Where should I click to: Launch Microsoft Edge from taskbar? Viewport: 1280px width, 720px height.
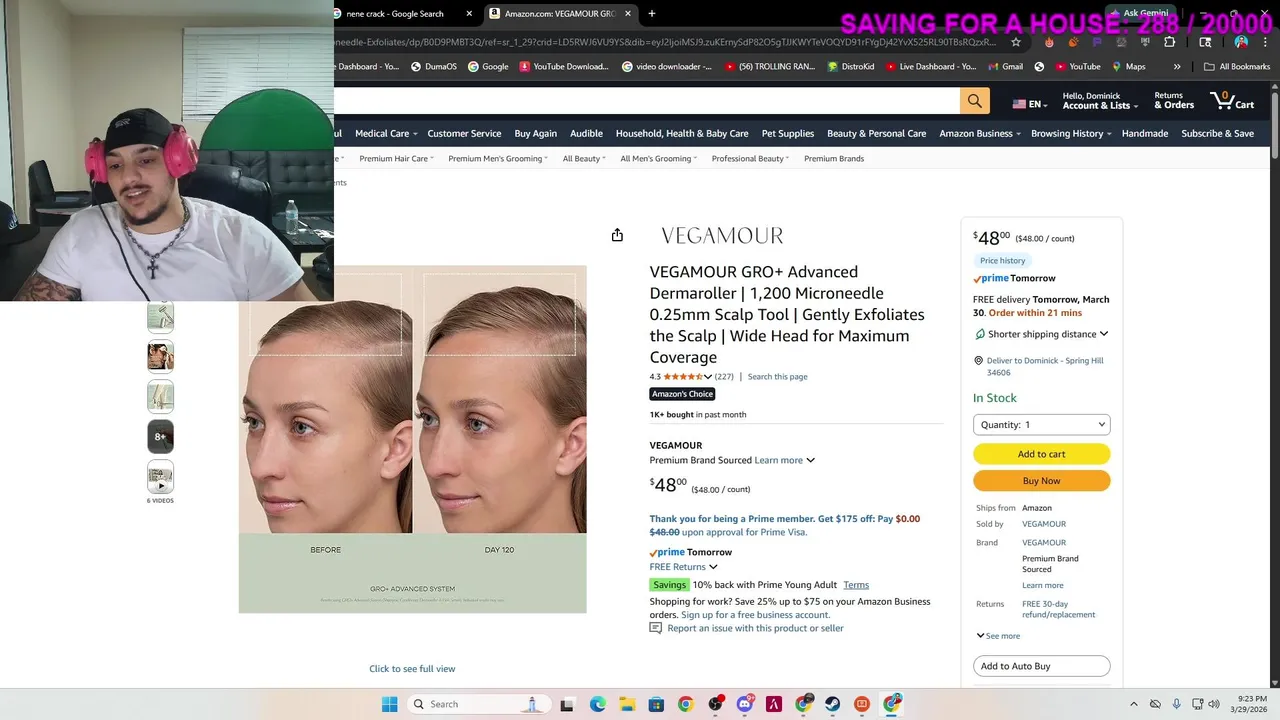(597, 704)
